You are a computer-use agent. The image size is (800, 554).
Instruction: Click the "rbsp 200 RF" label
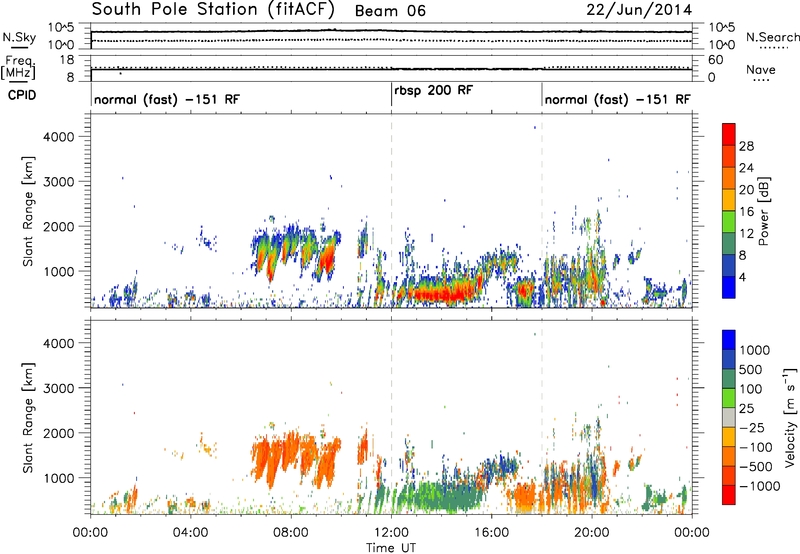[x=434, y=90]
